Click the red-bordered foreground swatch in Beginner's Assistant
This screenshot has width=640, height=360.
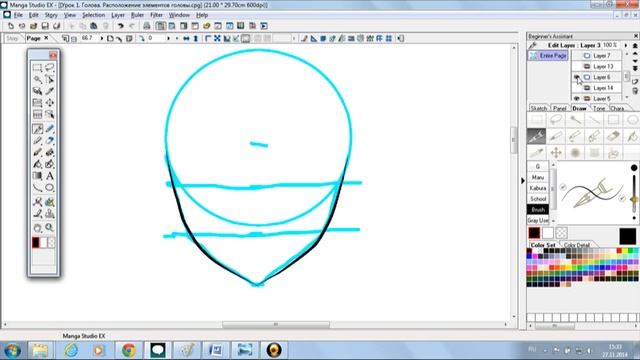(x=534, y=233)
